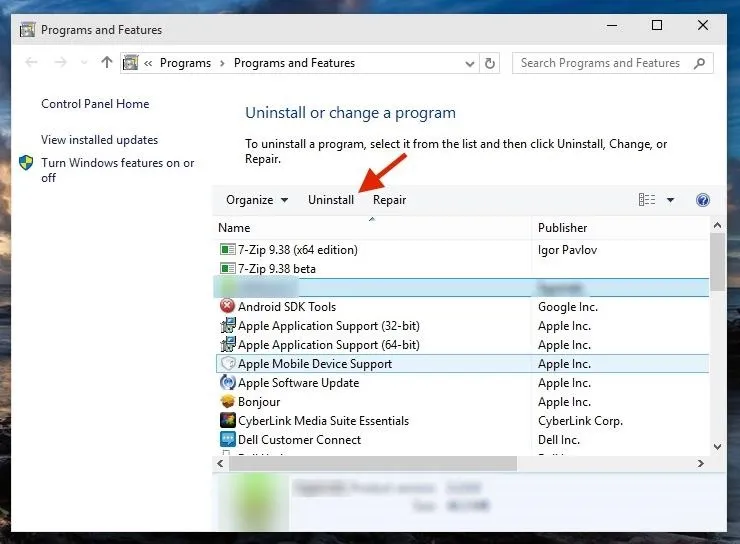This screenshot has height=544, width=740.
Task: Open Help with the question mark icon
Action: pyautogui.click(x=703, y=200)
